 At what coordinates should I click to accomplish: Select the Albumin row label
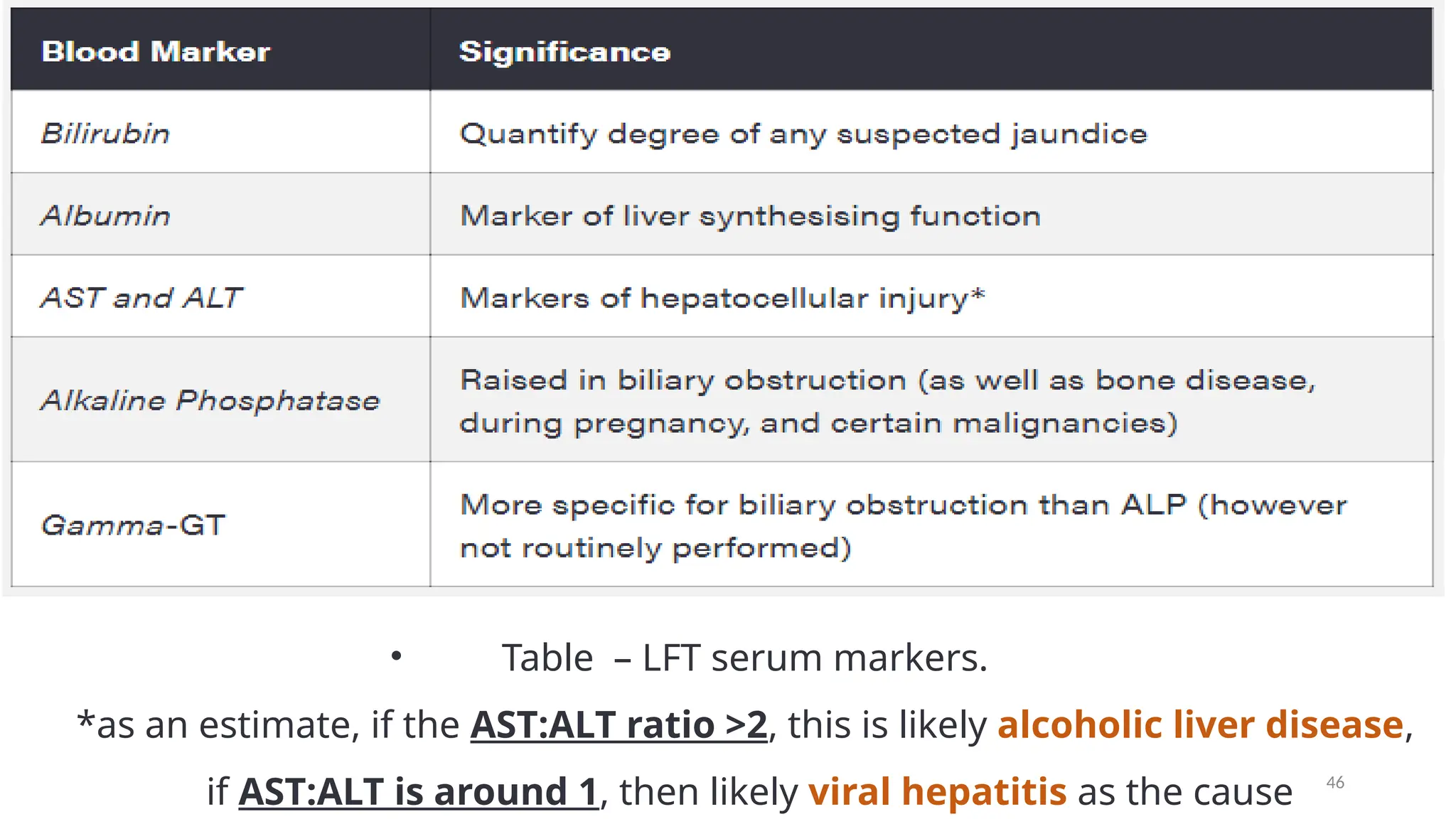pyautogui.click(x=106, y=215)
